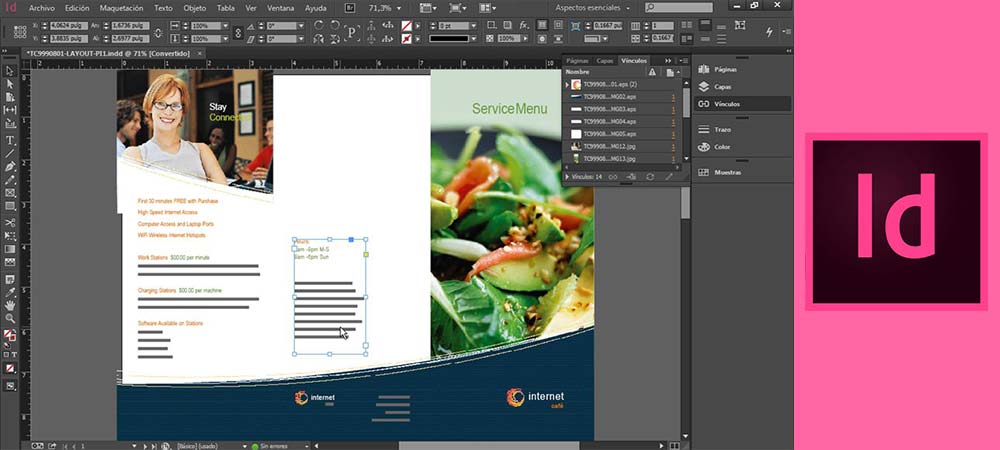Open the Muestras swatches panel

(x=727, y=172)
